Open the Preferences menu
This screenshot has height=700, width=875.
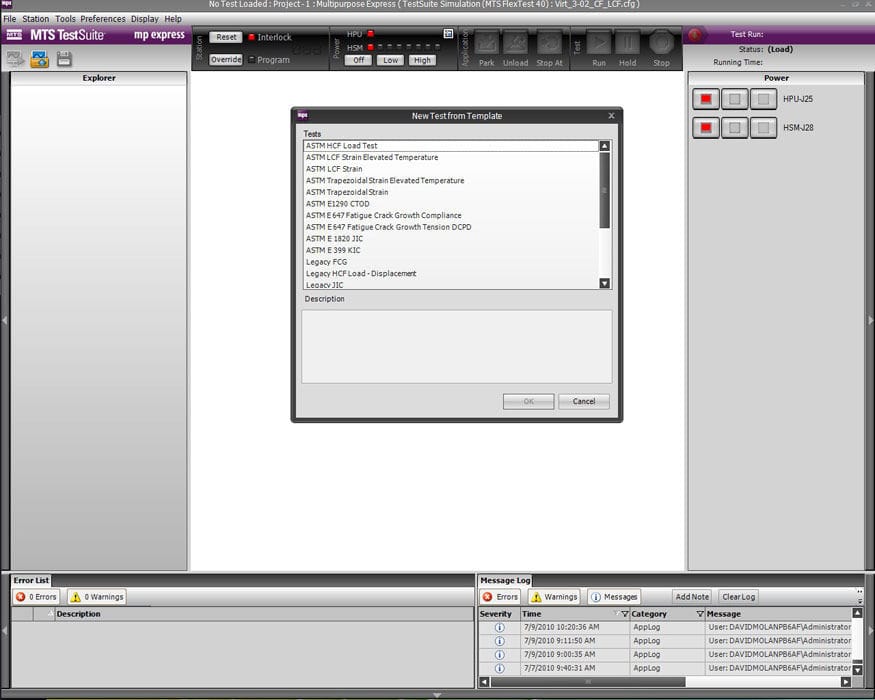pos(103,18)
